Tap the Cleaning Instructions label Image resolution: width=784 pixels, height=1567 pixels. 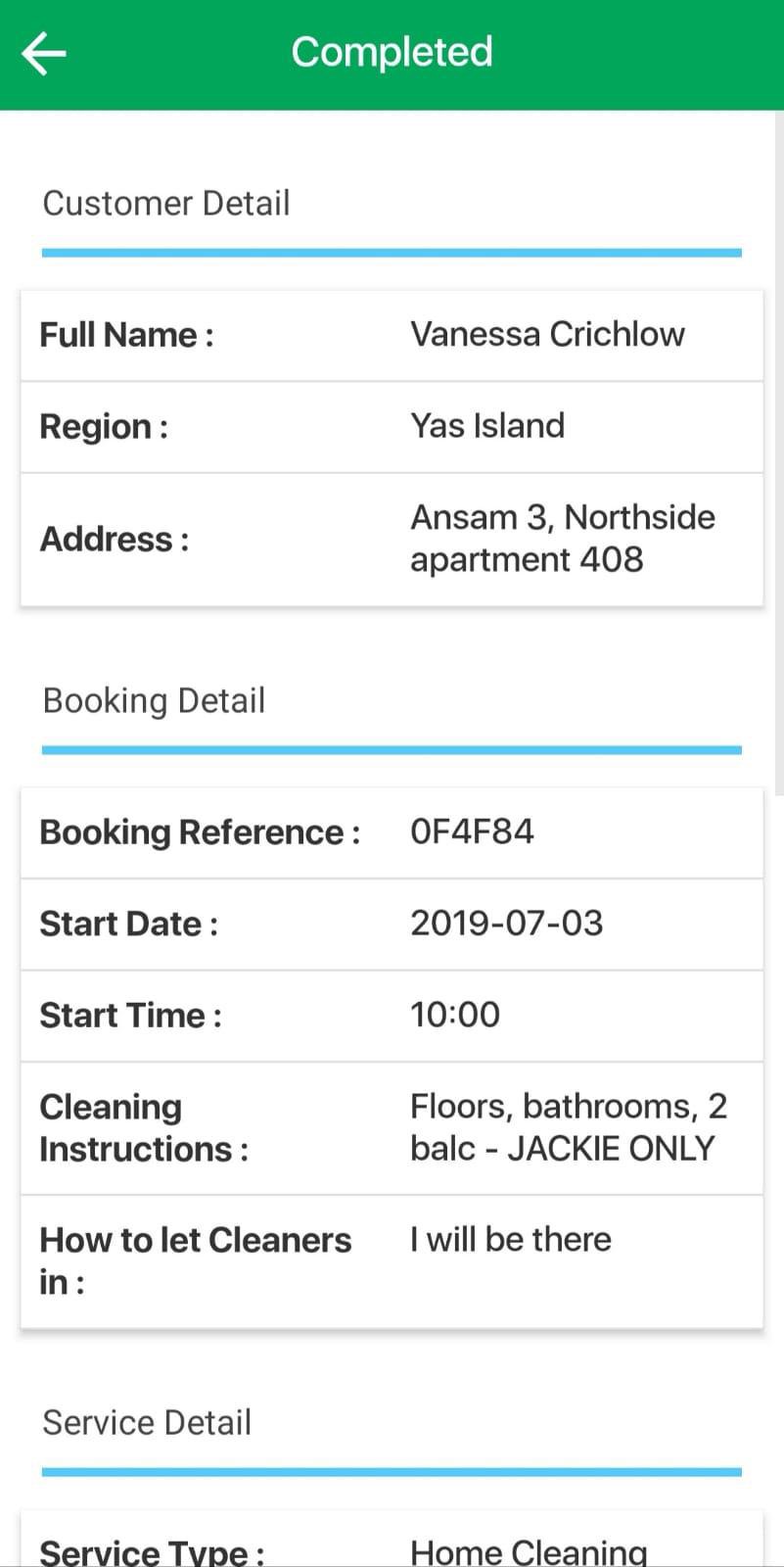tap(143, 1127)
